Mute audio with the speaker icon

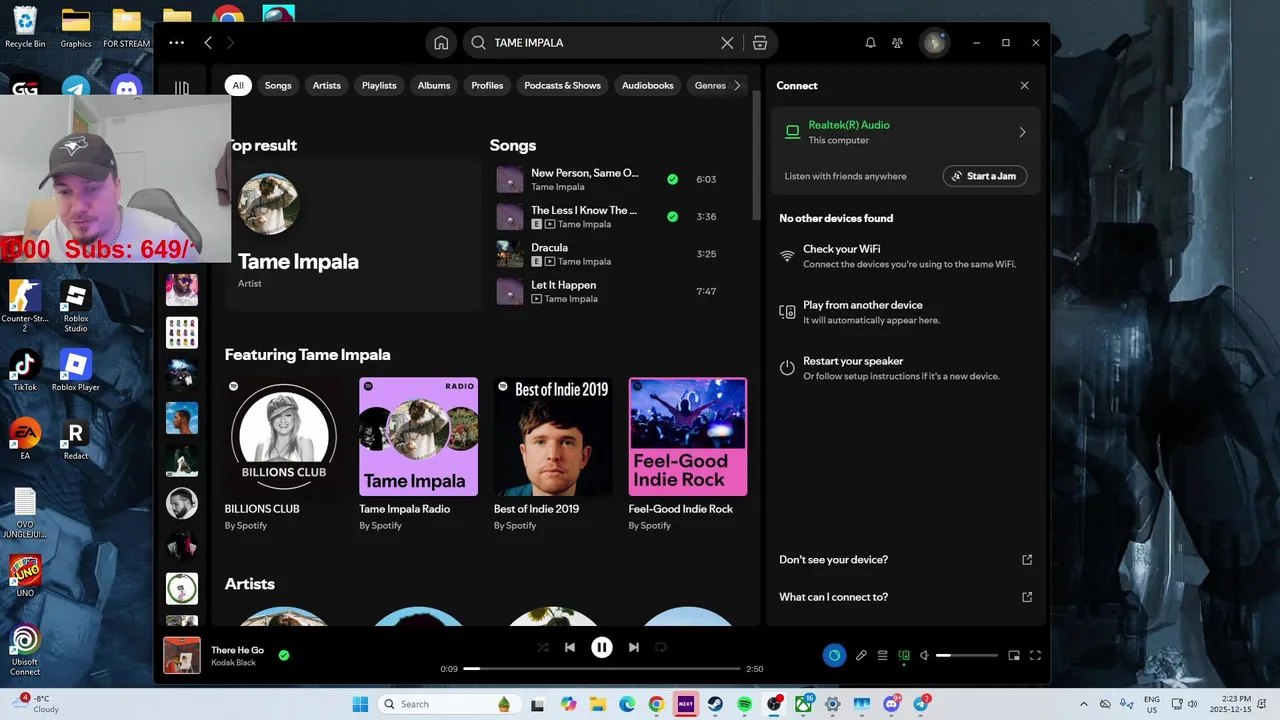coord(925,655)
